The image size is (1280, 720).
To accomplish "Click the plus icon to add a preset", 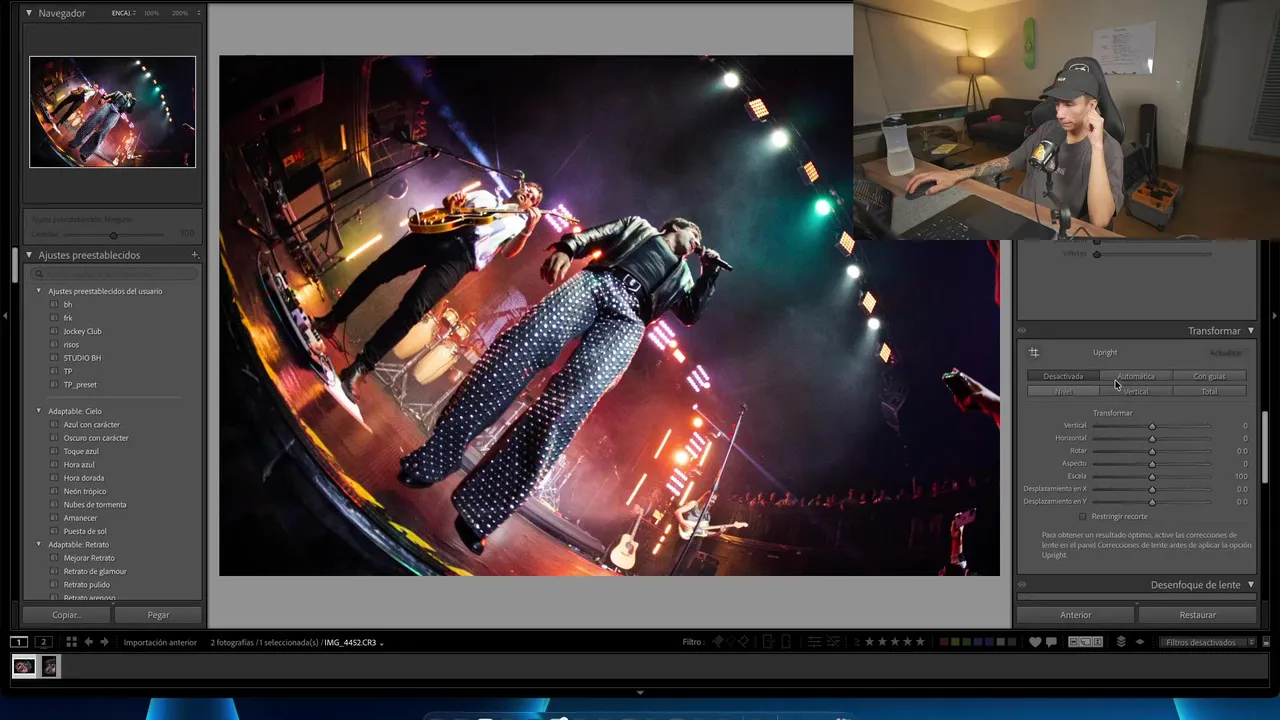I will (x=195, y=255).
